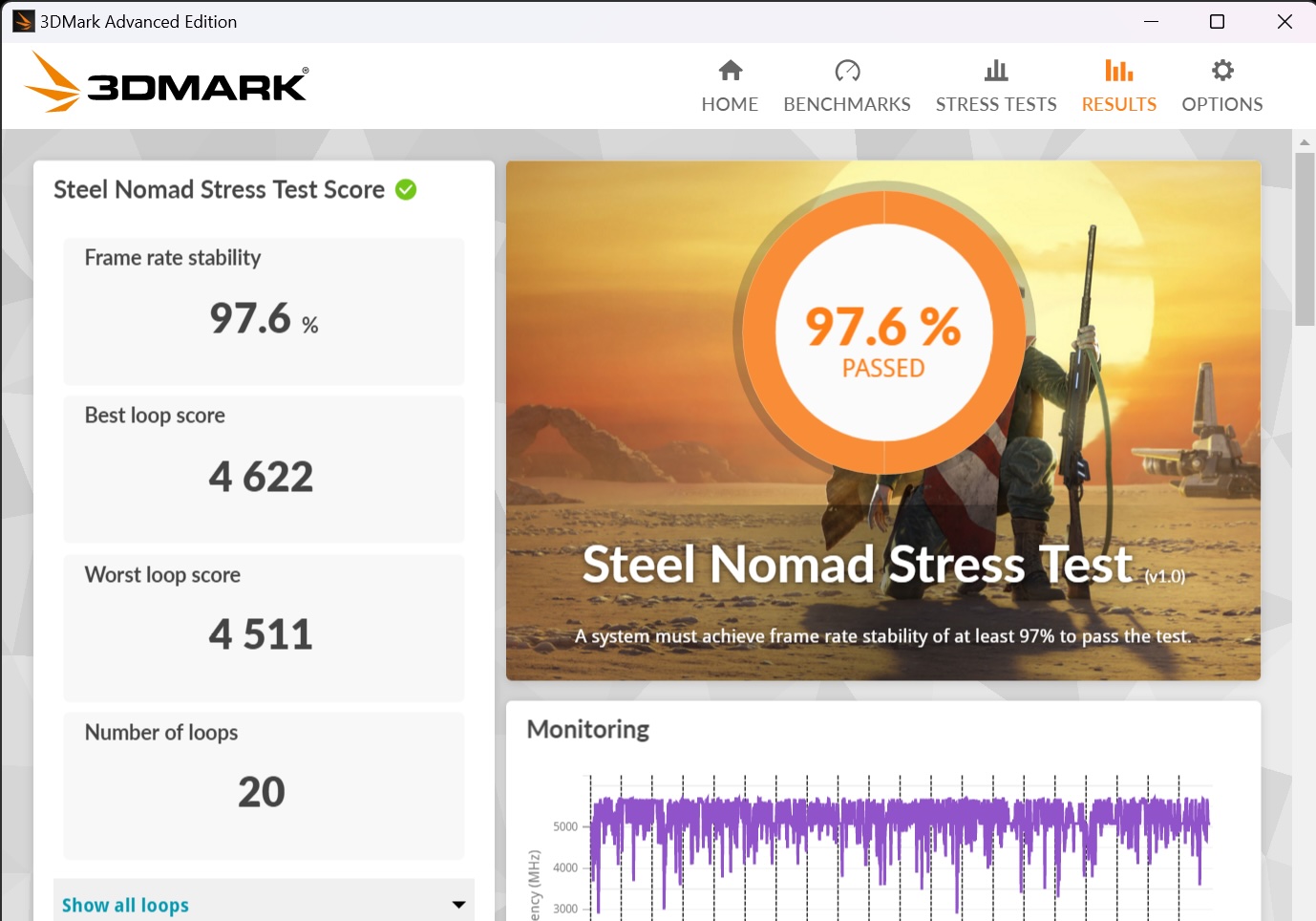Click the 3DMark app icon in title bar
1316x921 pixels.
tap(23, 21)
